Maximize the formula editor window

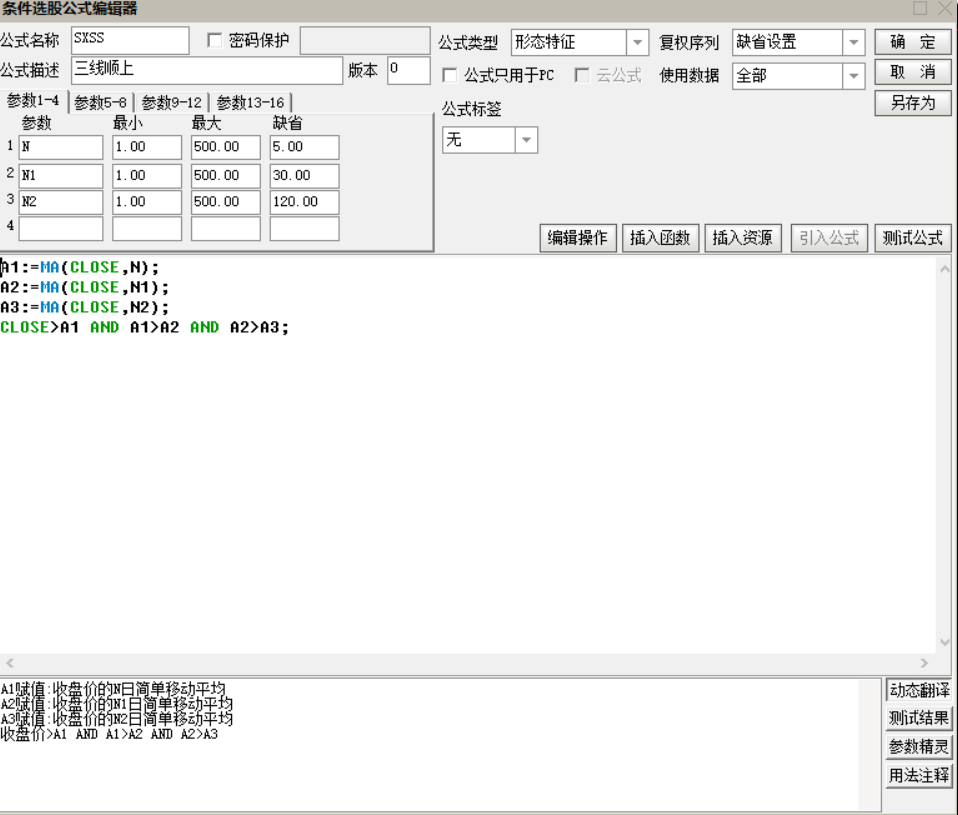click(x=920, y=8)
